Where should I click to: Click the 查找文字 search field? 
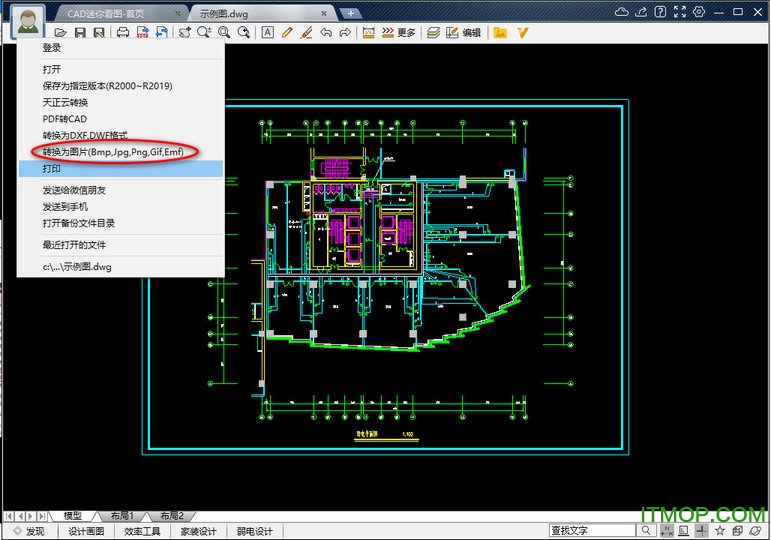point(592,531)
